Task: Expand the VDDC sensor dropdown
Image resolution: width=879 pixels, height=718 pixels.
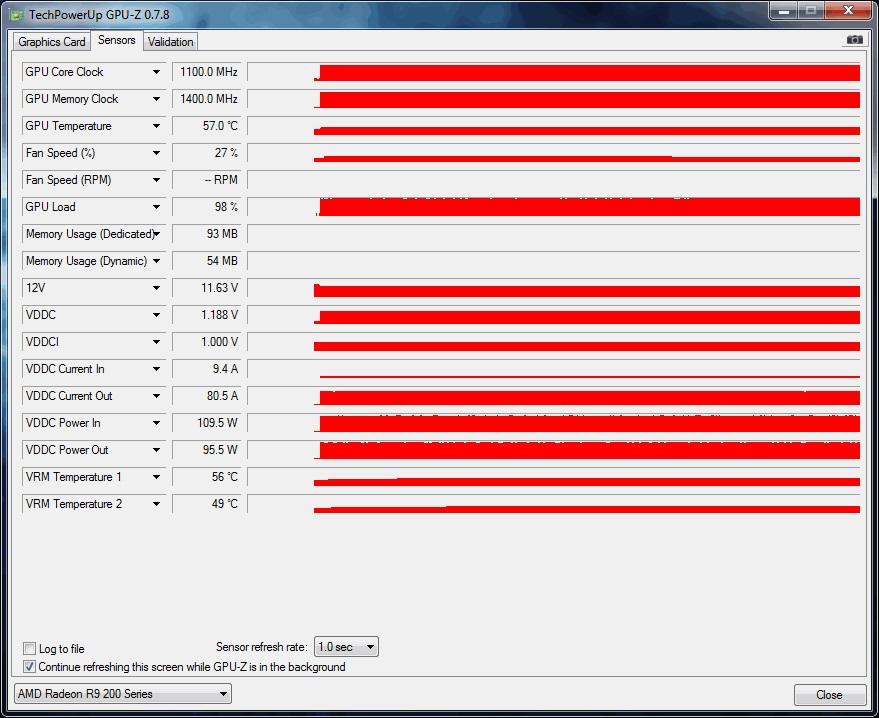Action: click(156, 315)
